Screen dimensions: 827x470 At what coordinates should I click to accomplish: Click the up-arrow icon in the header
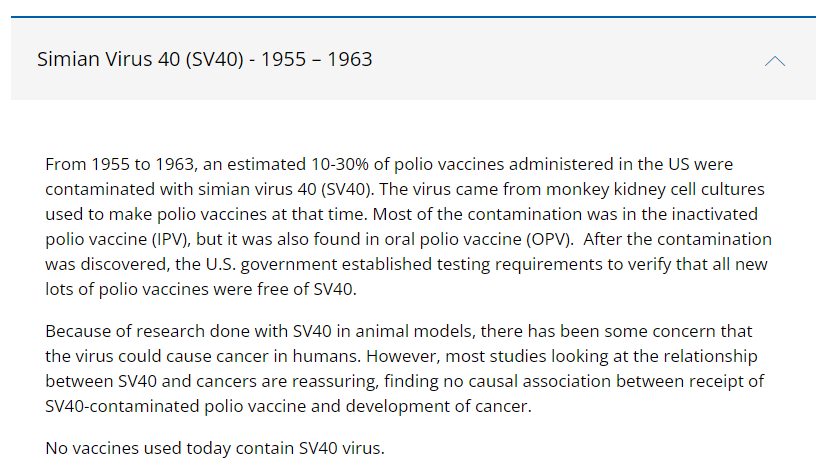774,61
